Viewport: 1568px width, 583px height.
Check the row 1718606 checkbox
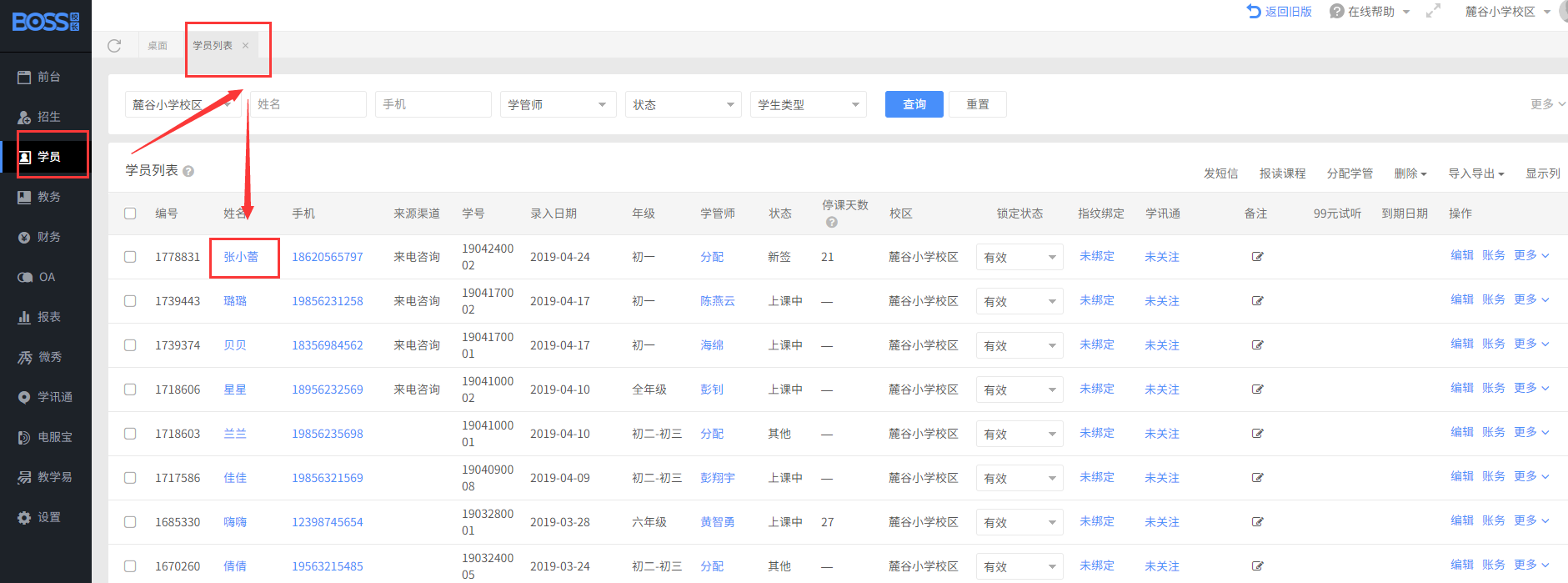[130, 390]
